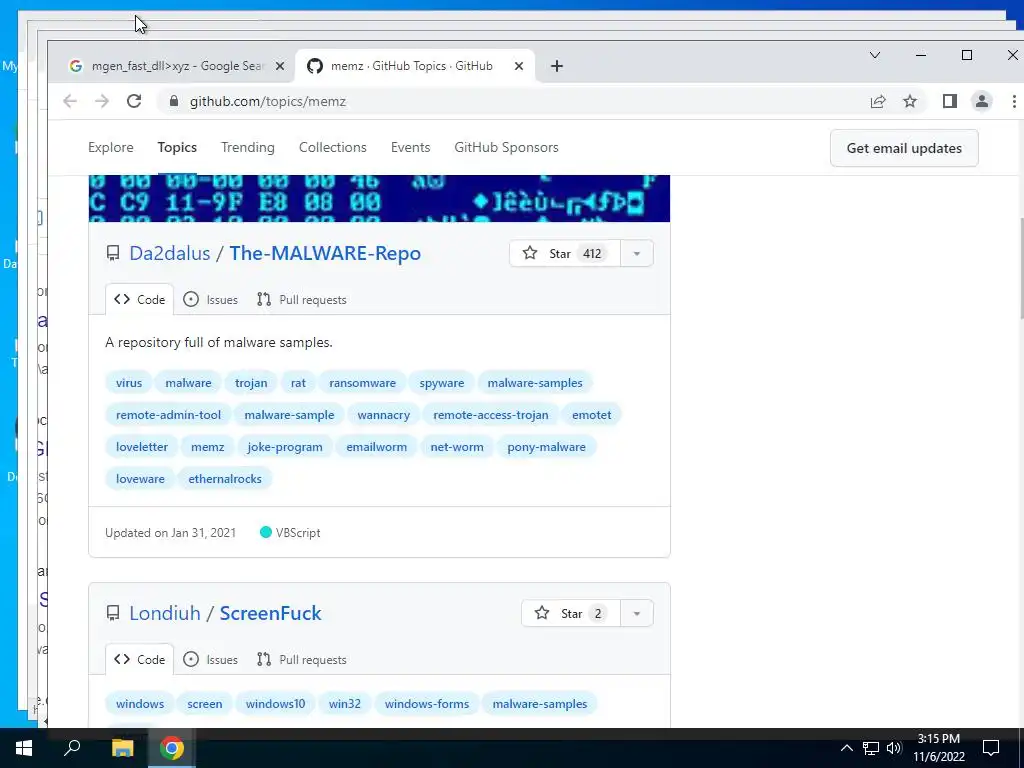The width and height of the screenshot is (1024, 768).
Task: Bookmark this page with the star icon
Action: click(910, 101)
